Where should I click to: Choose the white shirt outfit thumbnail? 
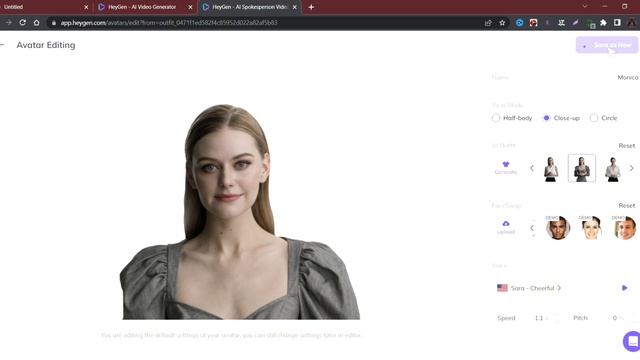point(613,169)
